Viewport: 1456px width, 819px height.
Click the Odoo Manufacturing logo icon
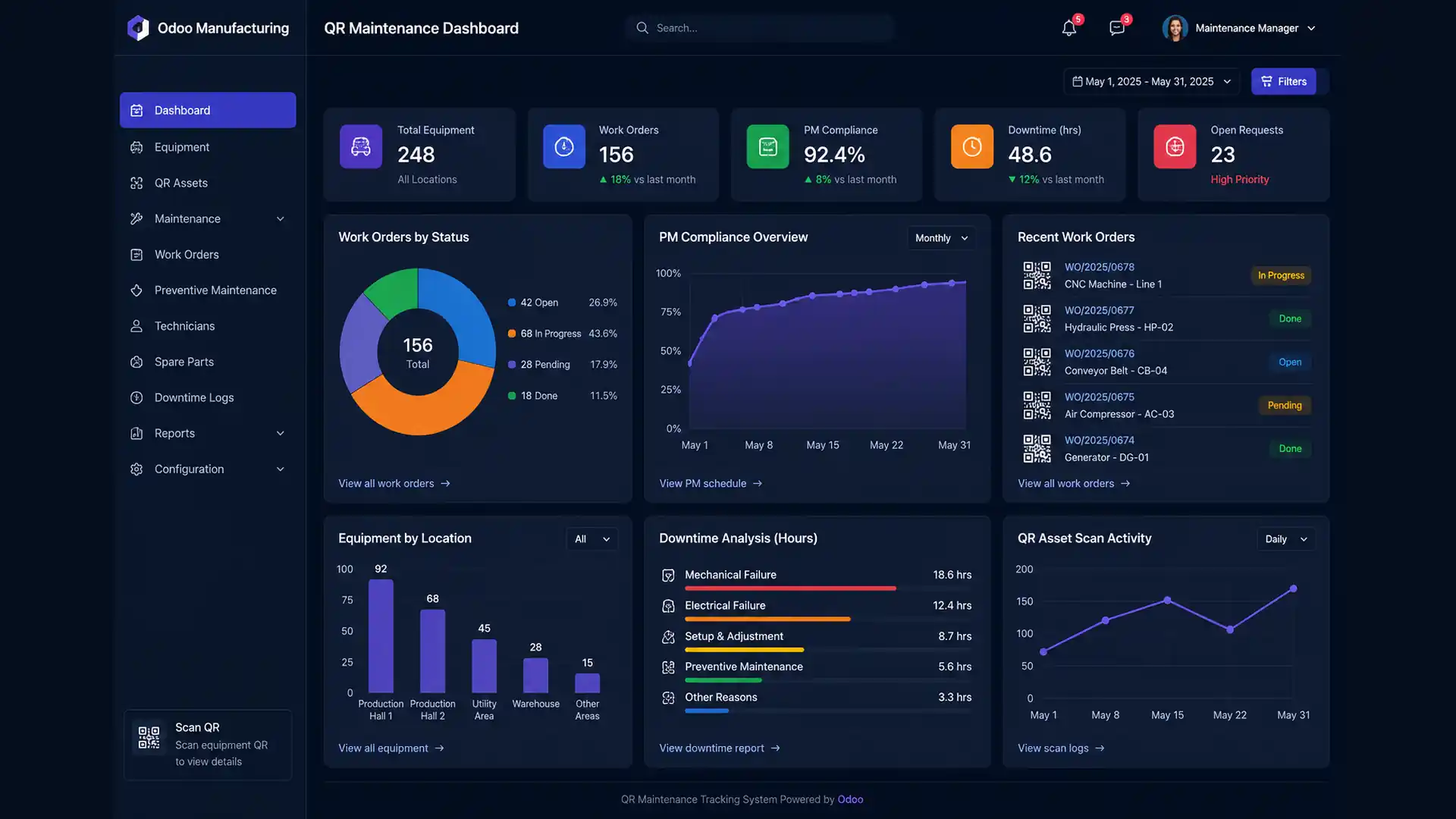138,28
